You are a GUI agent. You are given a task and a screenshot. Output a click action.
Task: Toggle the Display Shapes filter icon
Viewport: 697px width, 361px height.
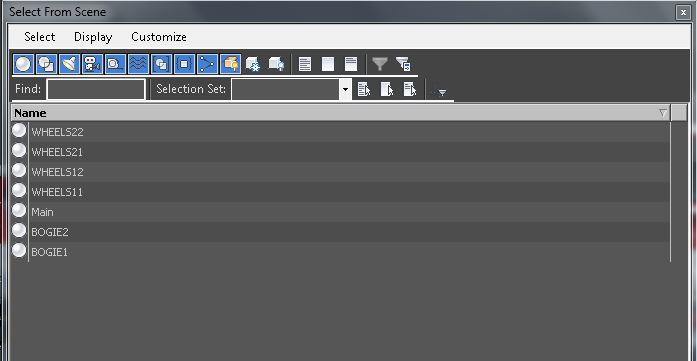tap(46, 64)
